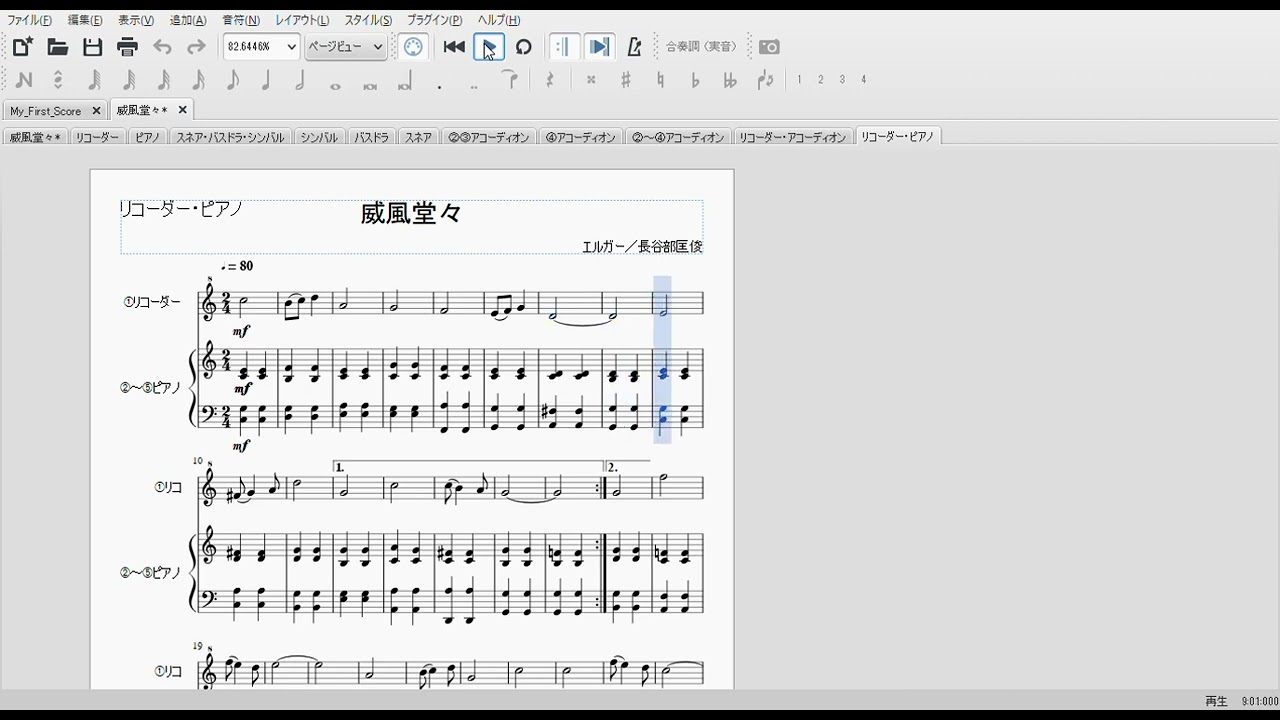This screenshot has height=720, width=1280.
Task: Save the current score
Action: [93, 47]
